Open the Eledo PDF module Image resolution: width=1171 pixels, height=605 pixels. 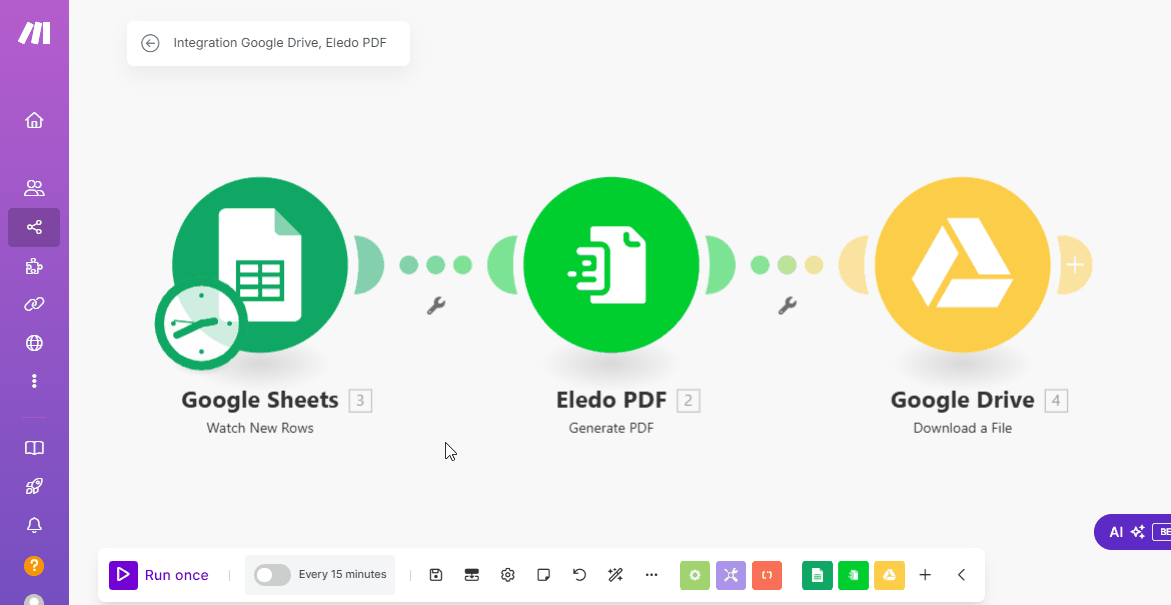point(611,265)
